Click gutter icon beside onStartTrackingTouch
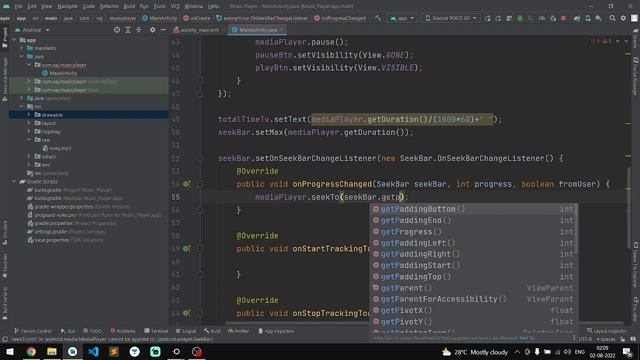This screenshot has height=360, width=640. coord(186,249)
